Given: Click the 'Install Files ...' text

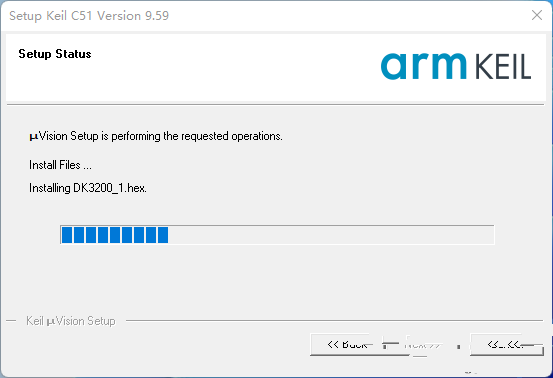Looking at the screenshot, I should pos(60,165).
